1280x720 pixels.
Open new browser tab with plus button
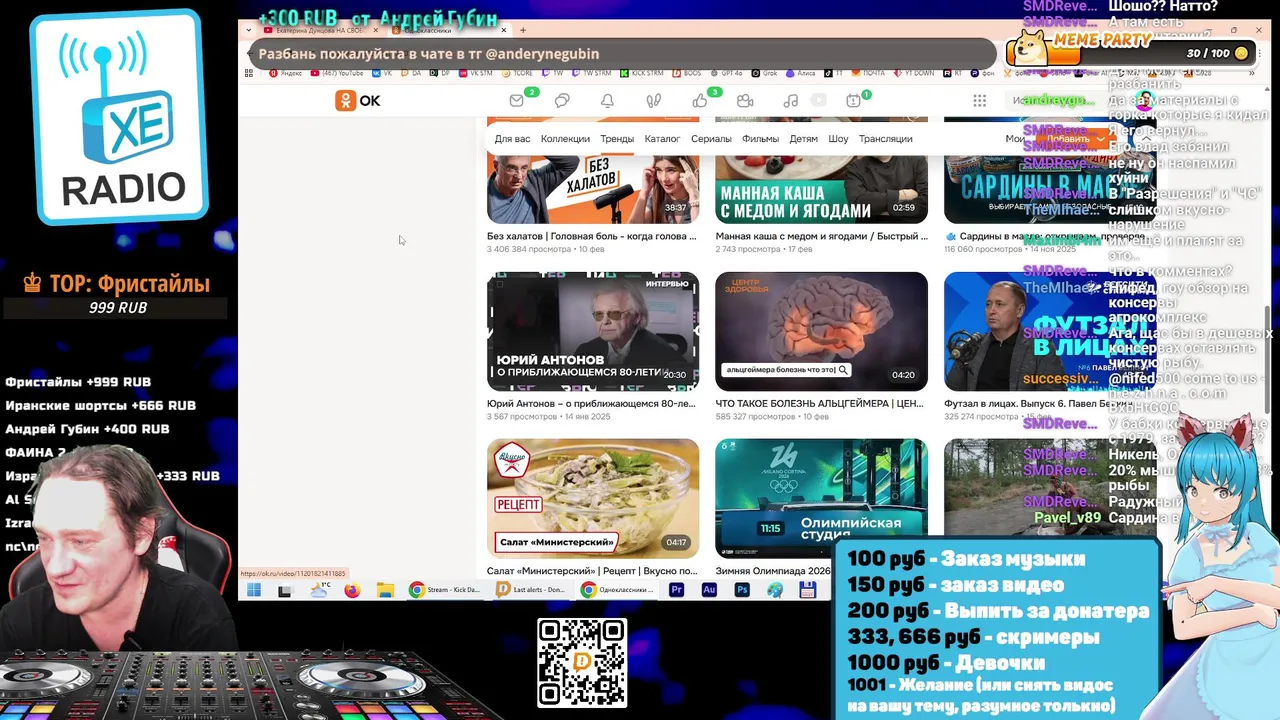pos(522,30)
